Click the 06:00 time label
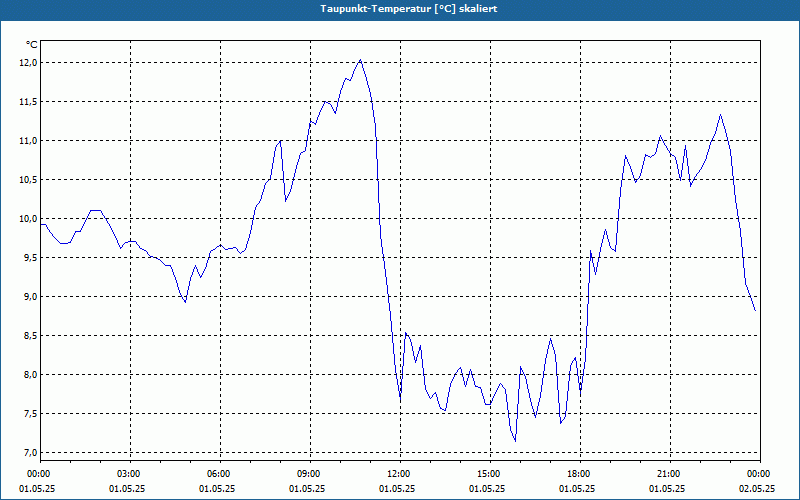 point(220,474)
